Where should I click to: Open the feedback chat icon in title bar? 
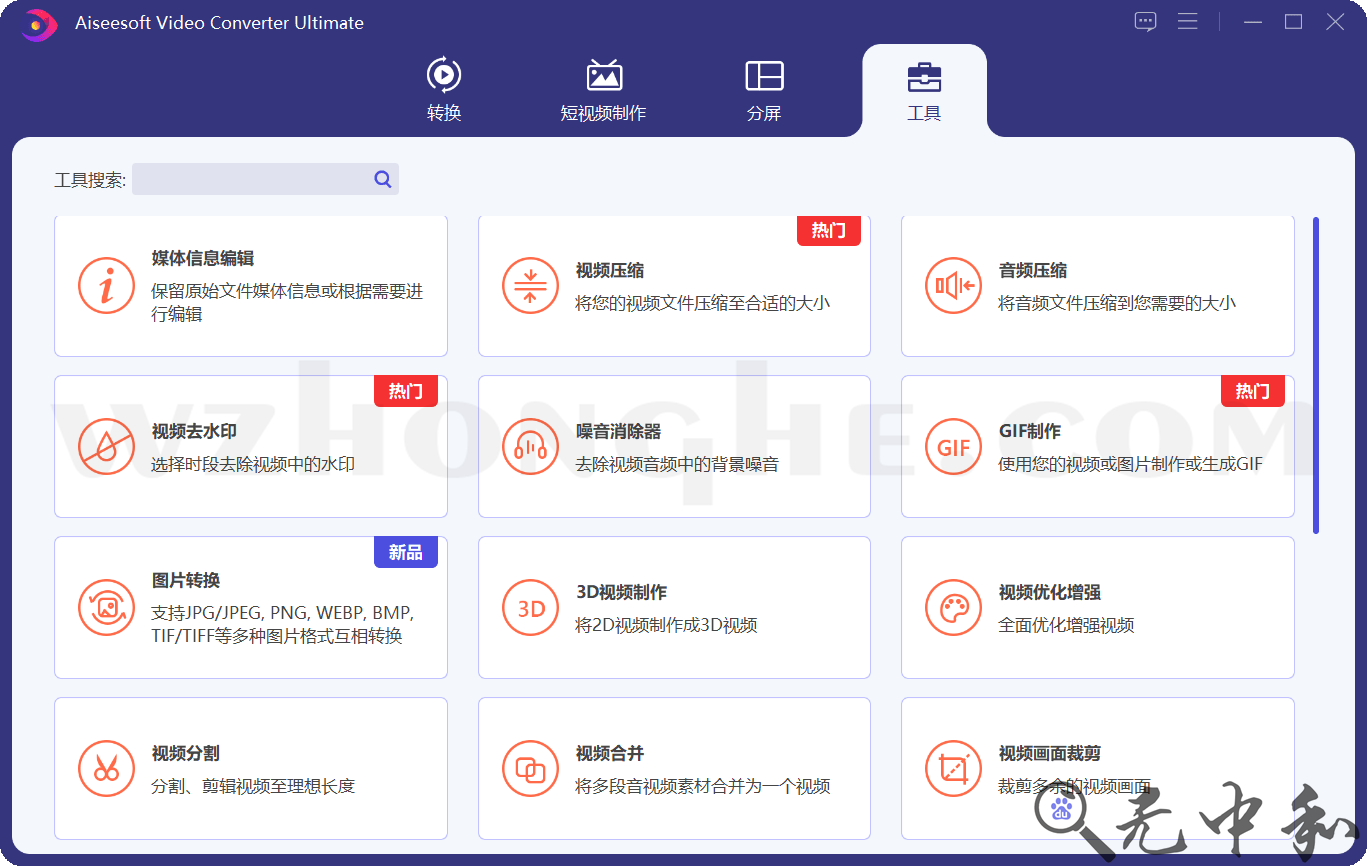pos(1144,21)
